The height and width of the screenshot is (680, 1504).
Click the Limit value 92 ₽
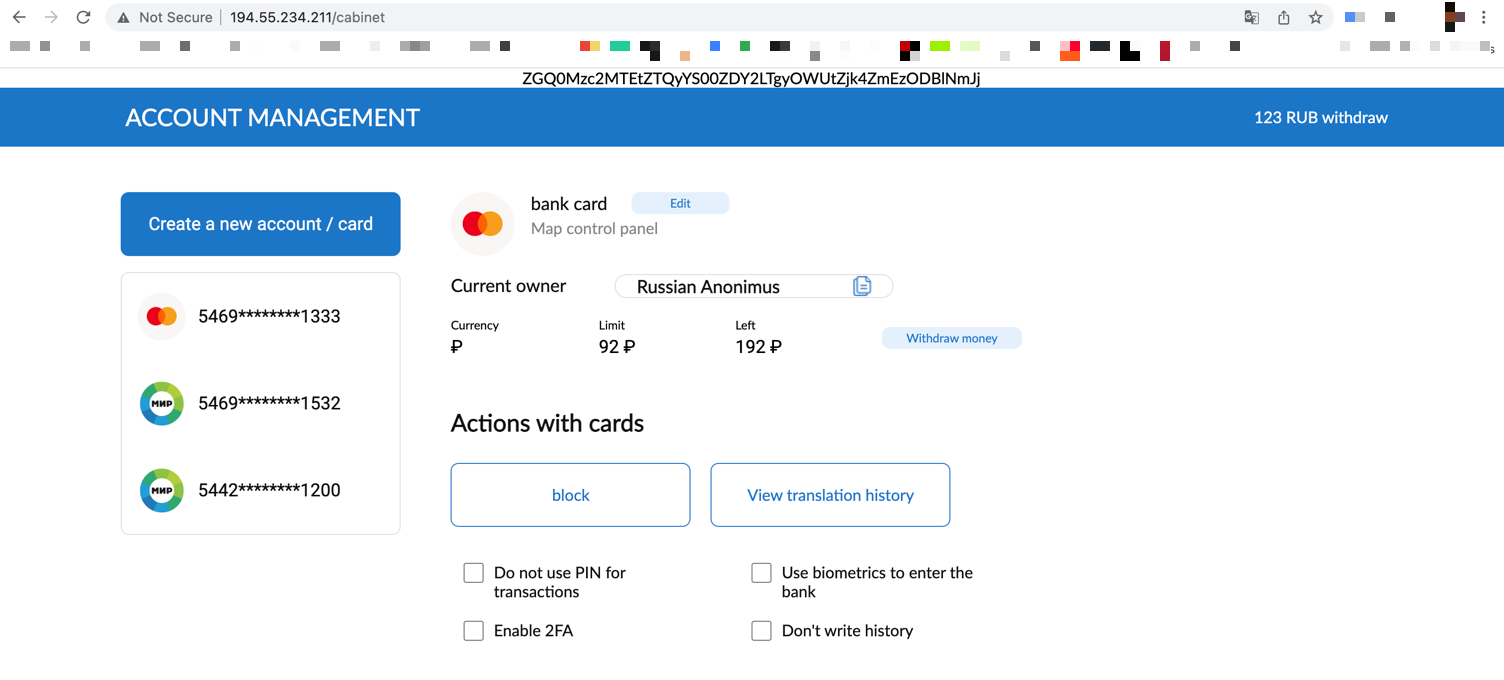[617, 347]
